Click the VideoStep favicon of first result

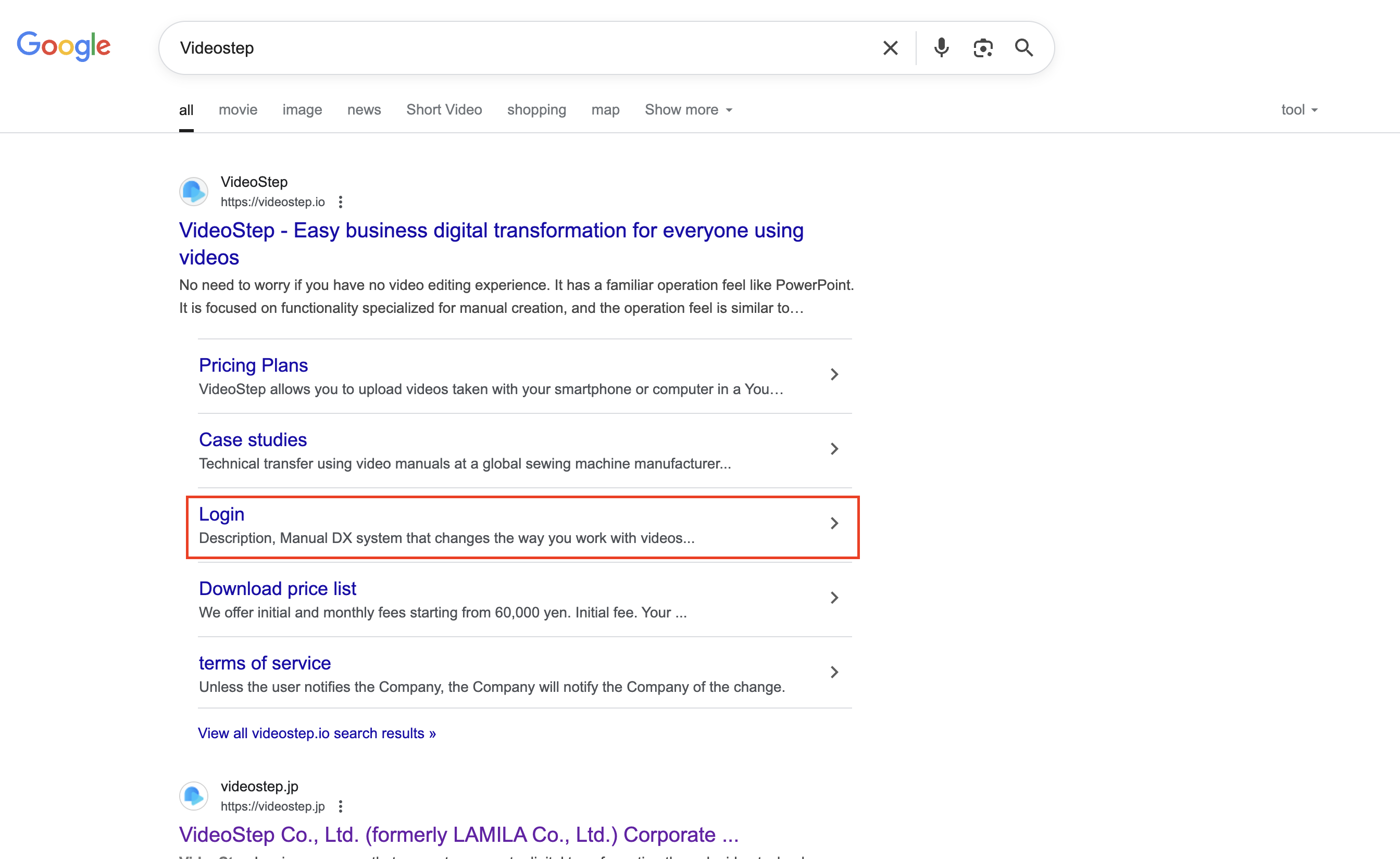point(194,192)
